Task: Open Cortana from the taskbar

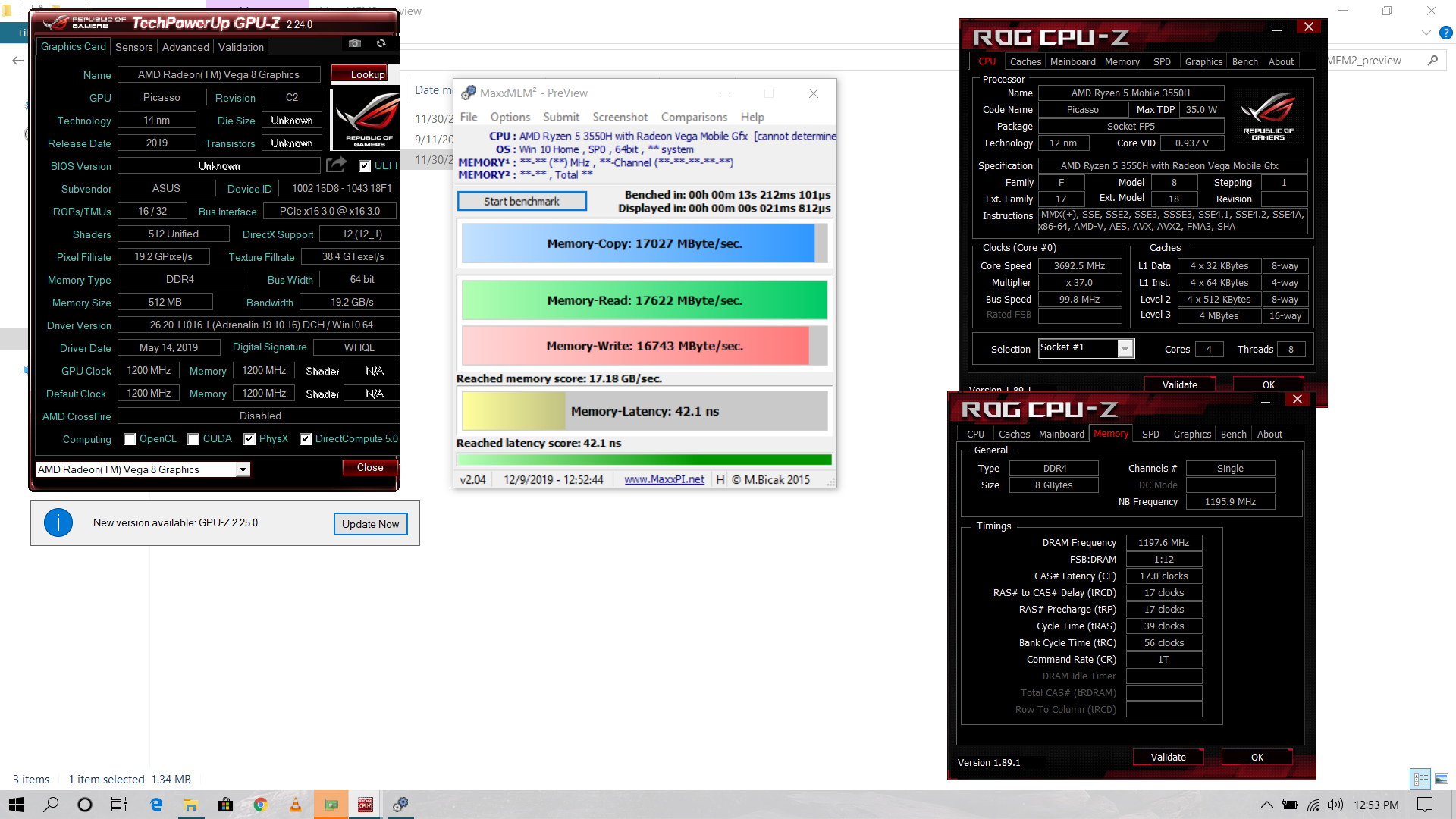Action: point(85,805)
